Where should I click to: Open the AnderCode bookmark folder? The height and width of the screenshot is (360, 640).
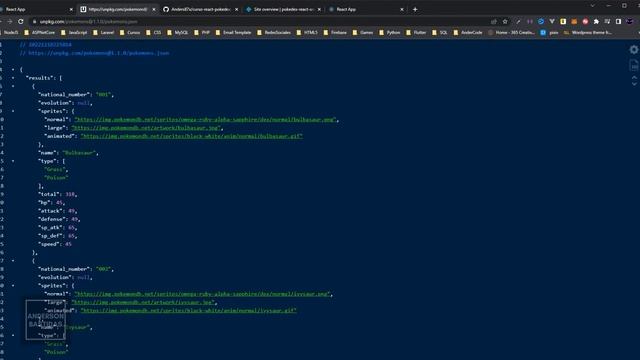(468, 32)
